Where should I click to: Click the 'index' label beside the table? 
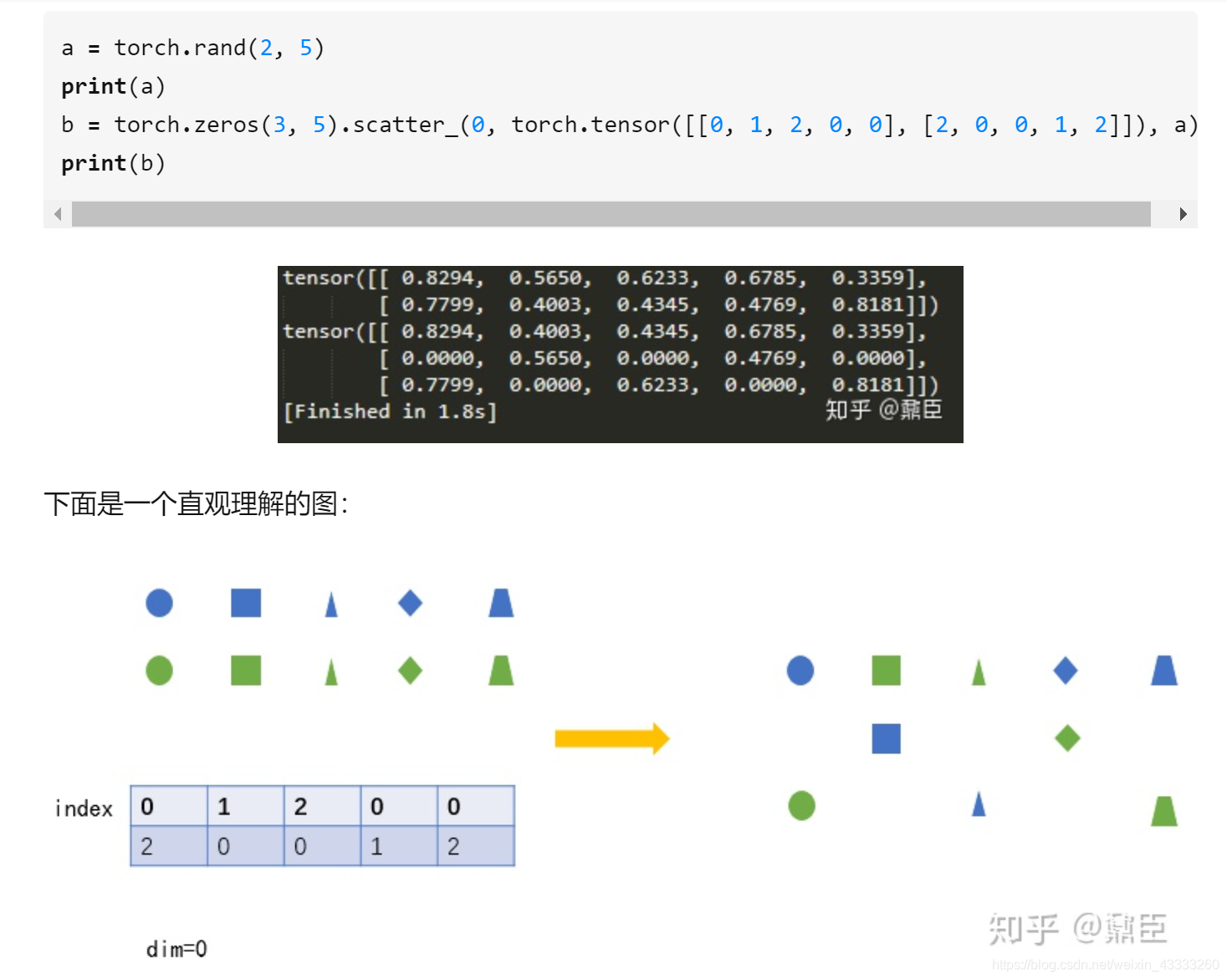[x=84, y=809]
